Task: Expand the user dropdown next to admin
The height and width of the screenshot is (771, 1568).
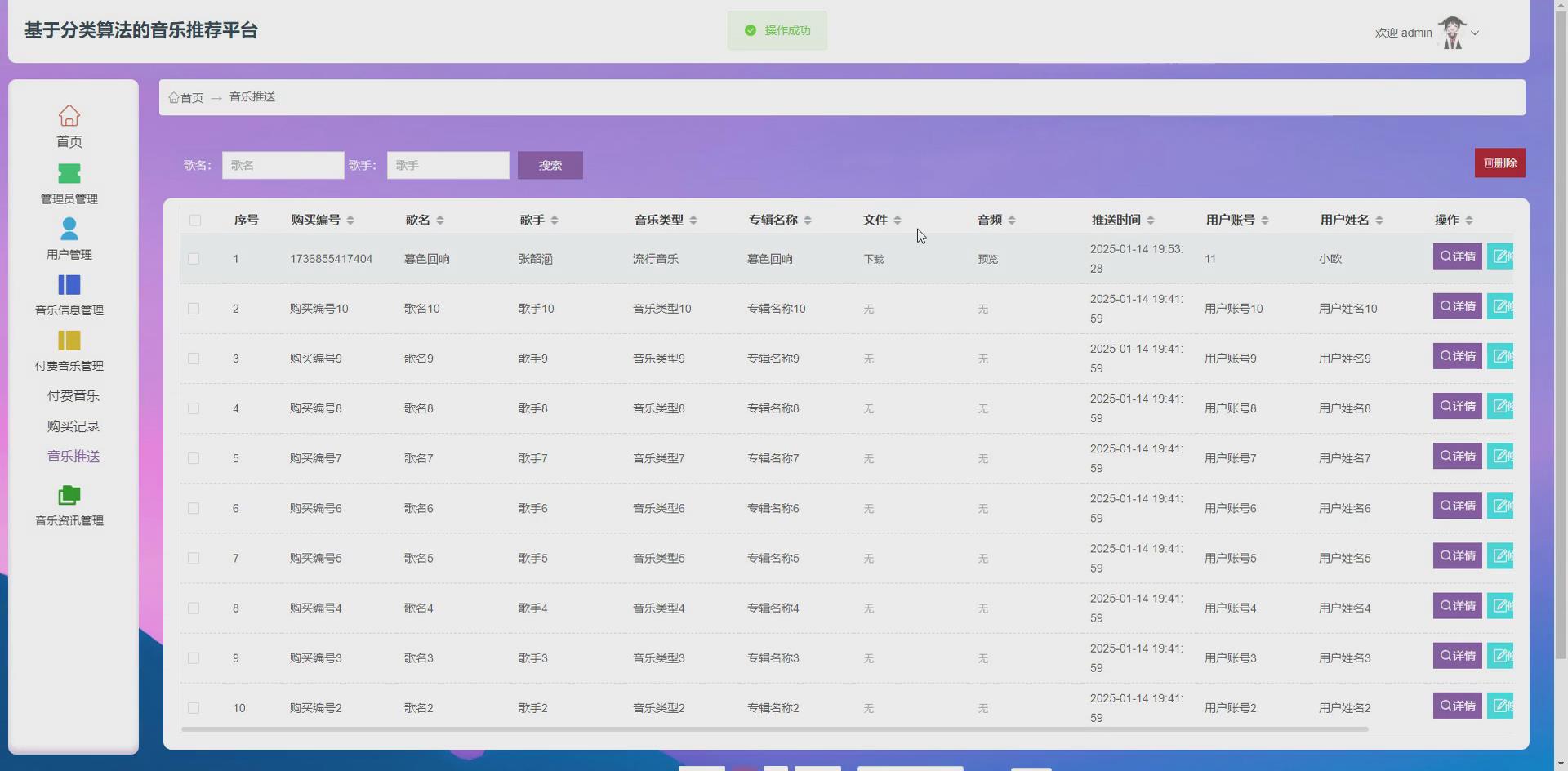Action: click(x=1476, y=33)
